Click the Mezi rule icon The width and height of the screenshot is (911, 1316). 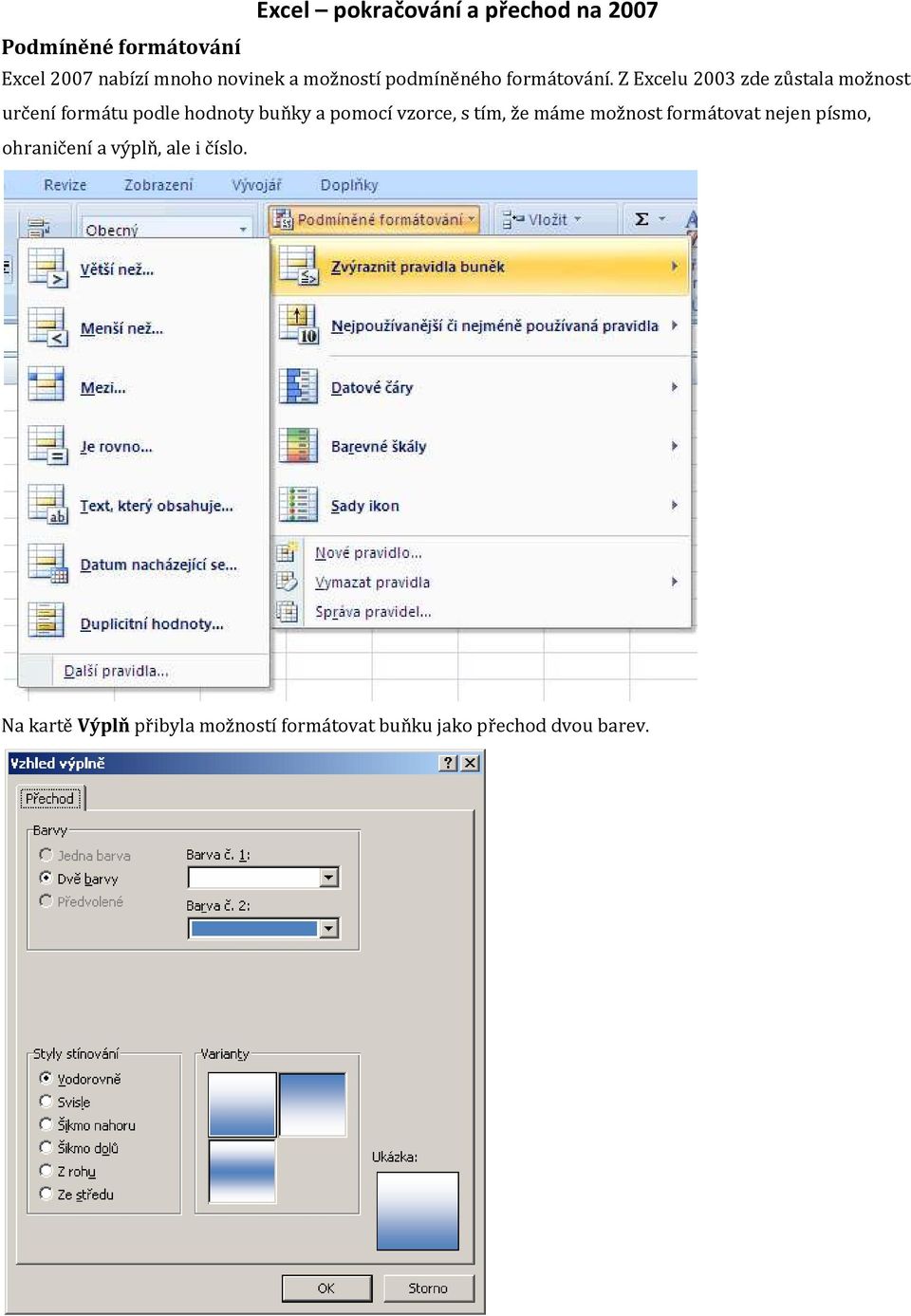[46, 386]
